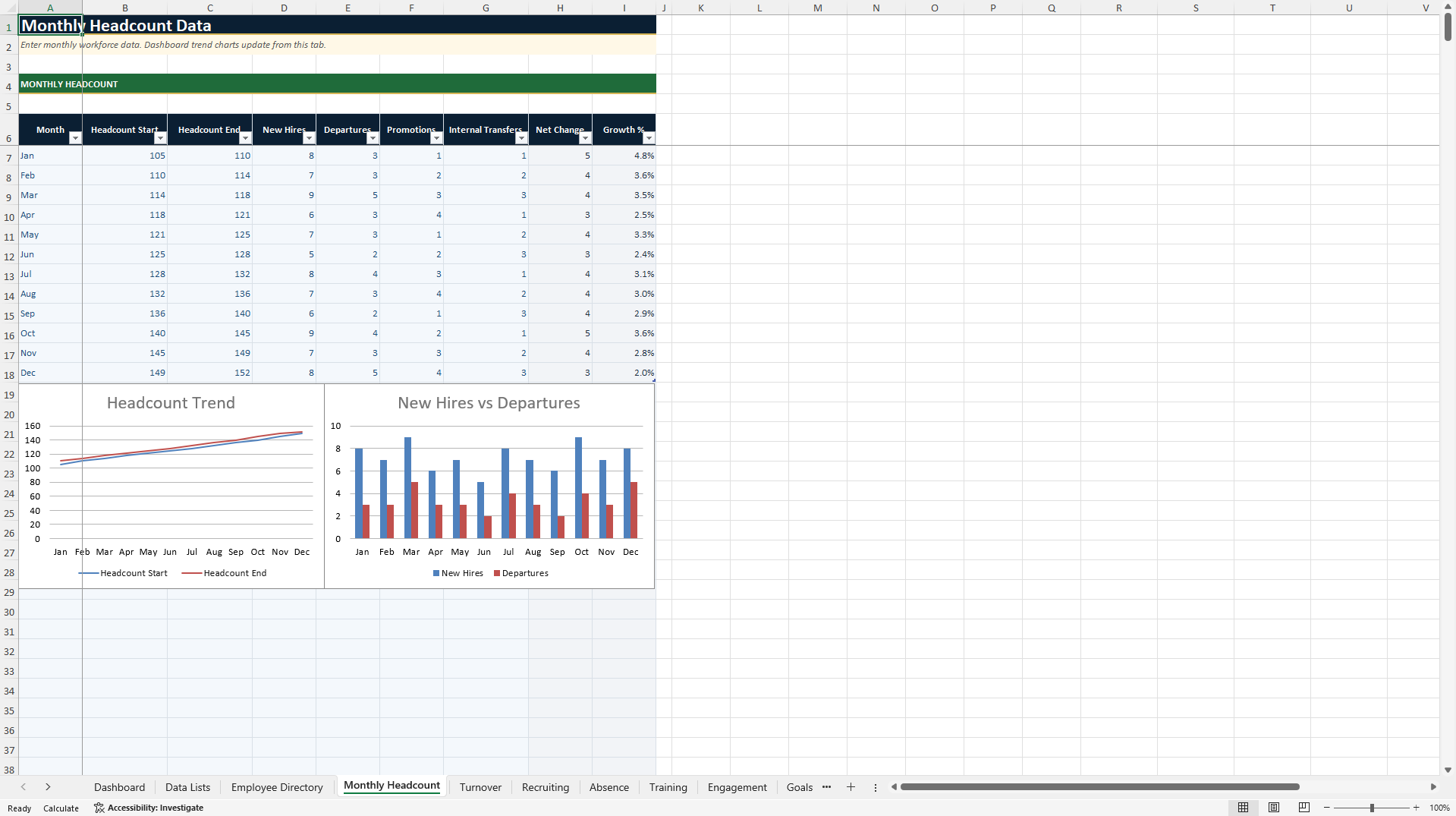Select row 7 header
The width and height of the screenshot is (1456, 816).
(9, 158)
